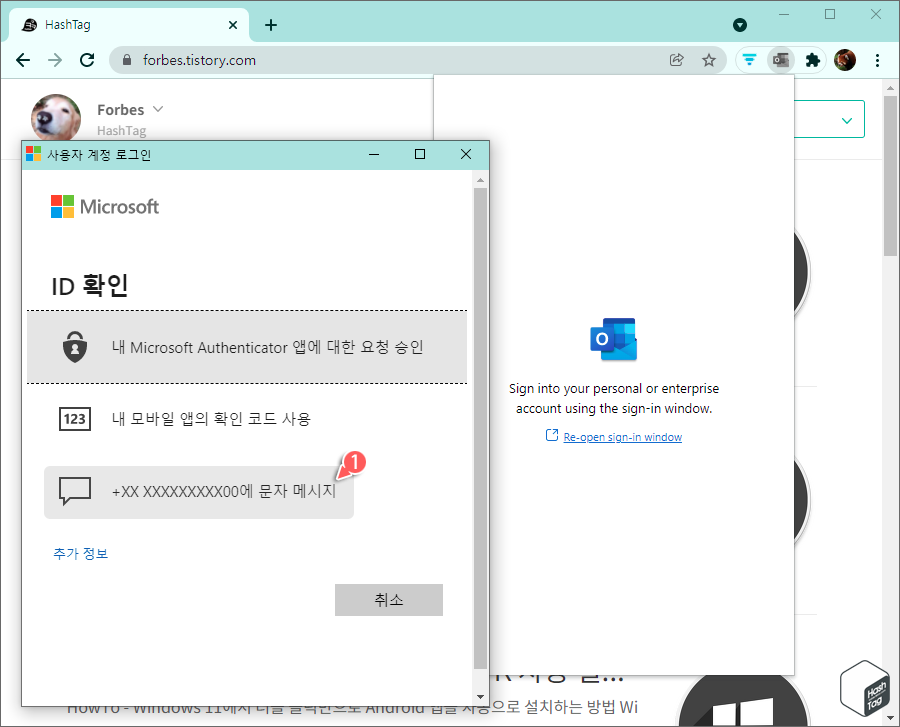Select the SMS text message speech bubble icon
The height and width of the screenshot is (727, 900).
(x=75, y=492)
